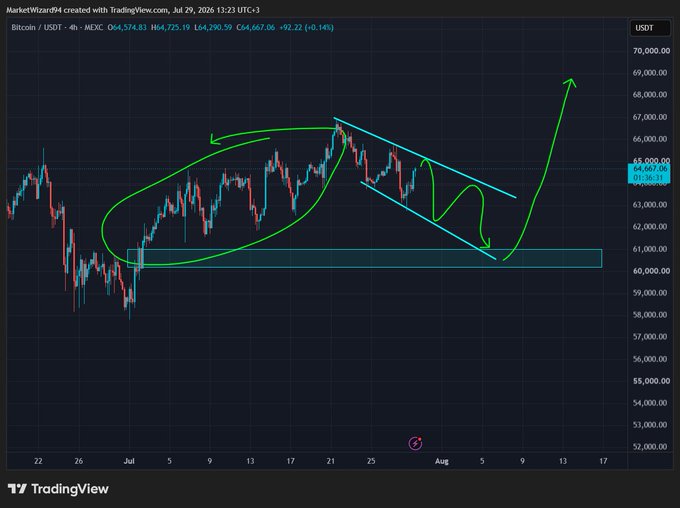680x508 pixels.
Task: Click the Aug date label on time axis
Action: (441, 461)
